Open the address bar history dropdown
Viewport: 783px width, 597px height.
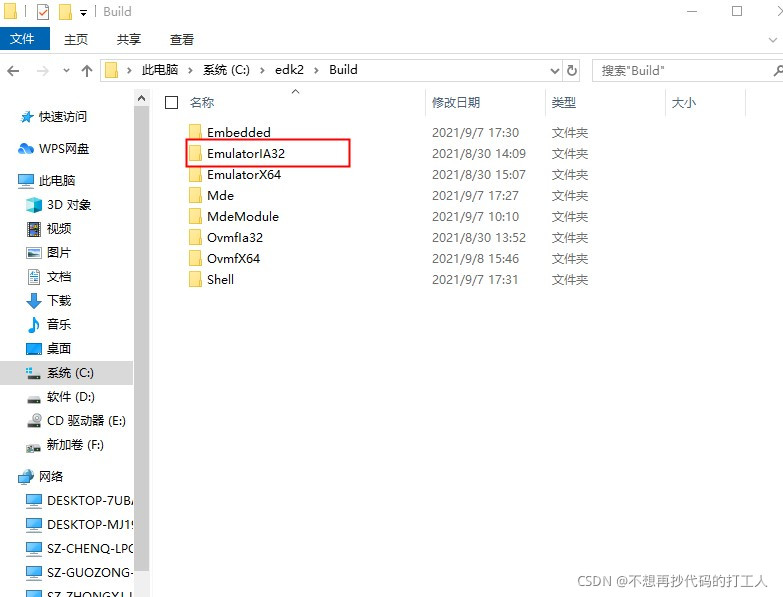point(554,70)
